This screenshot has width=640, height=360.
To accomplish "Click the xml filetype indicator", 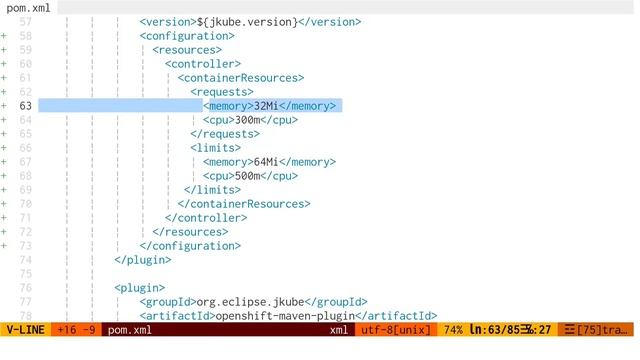I will point(339,330).
